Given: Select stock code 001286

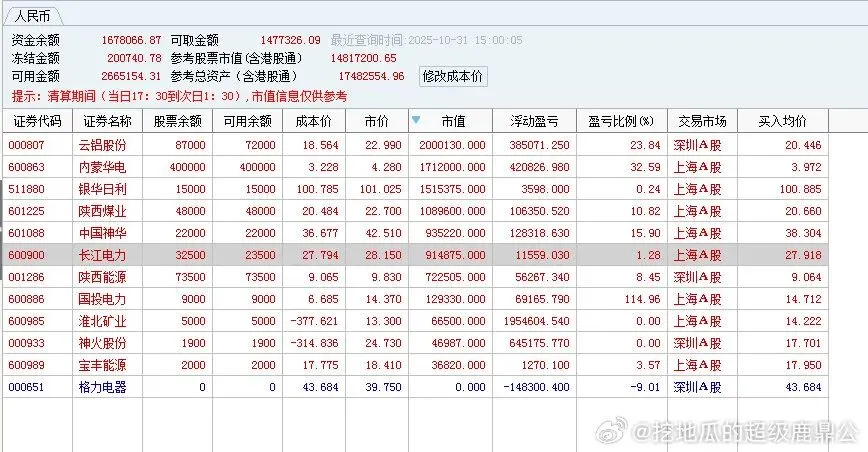Looking at the screenshot, I should click(27, 277).
